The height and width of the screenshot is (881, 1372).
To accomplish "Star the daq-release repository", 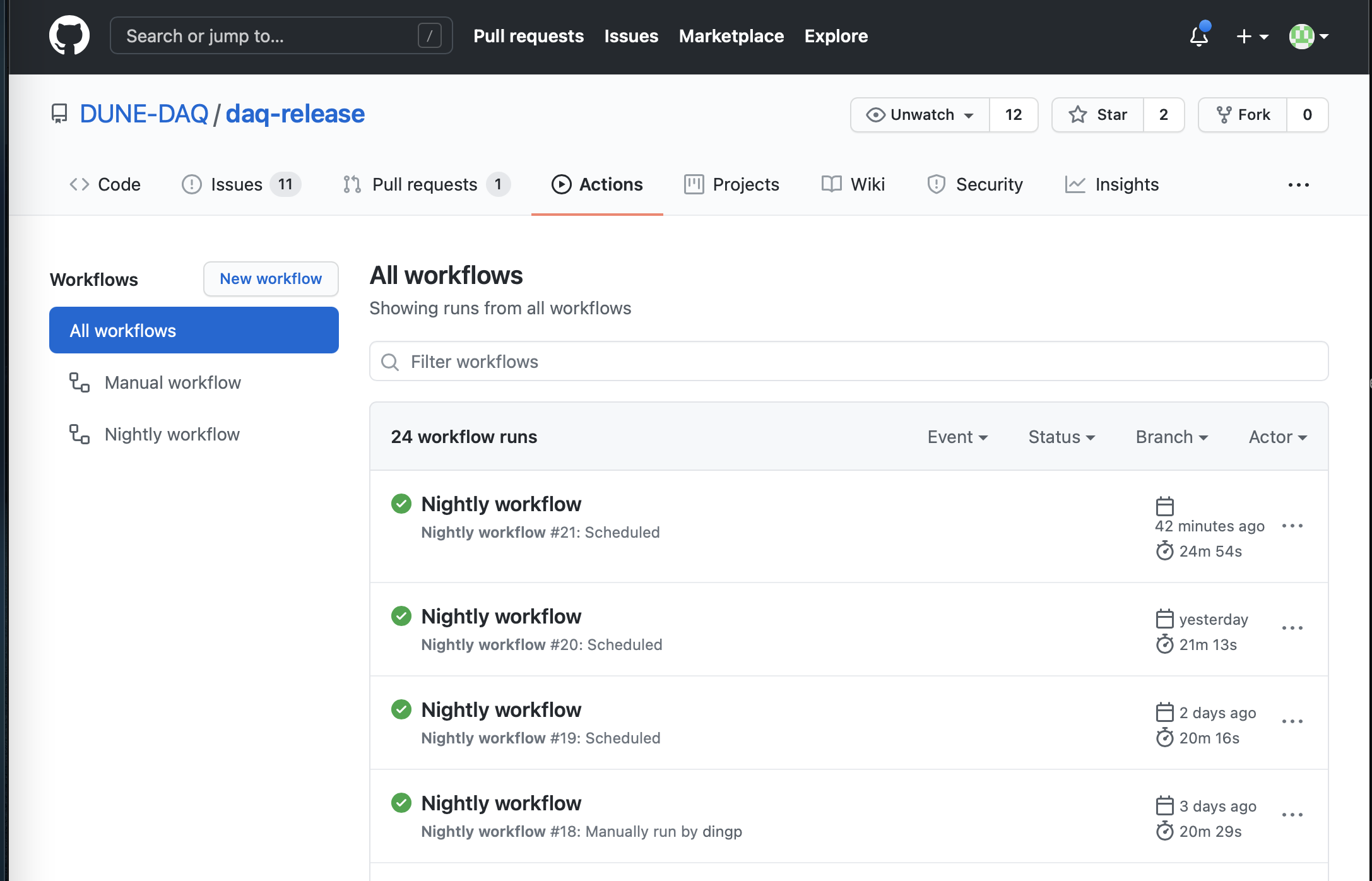I will click(x=1098, y=115).
